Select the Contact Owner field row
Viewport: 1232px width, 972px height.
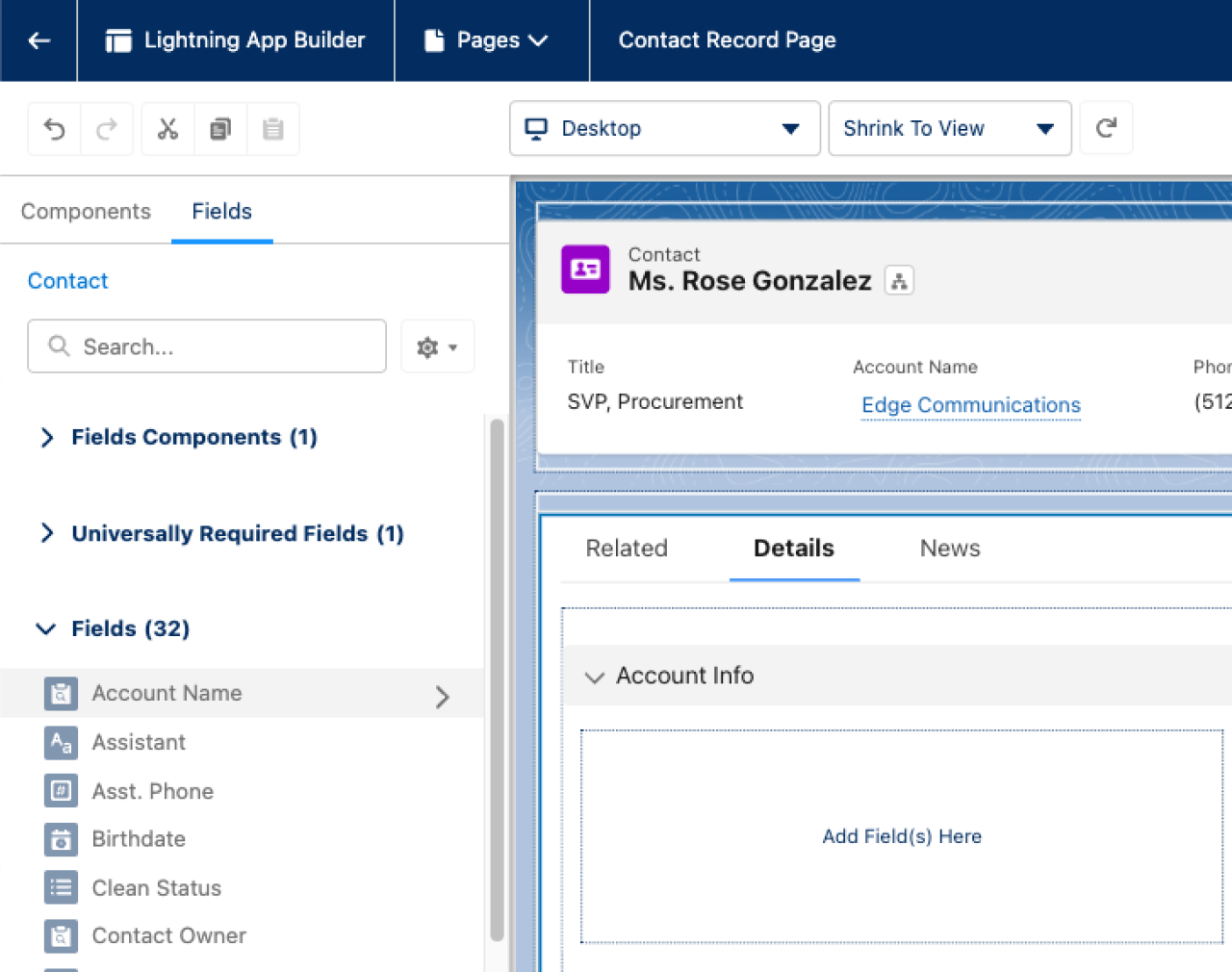tap(241, 935)
